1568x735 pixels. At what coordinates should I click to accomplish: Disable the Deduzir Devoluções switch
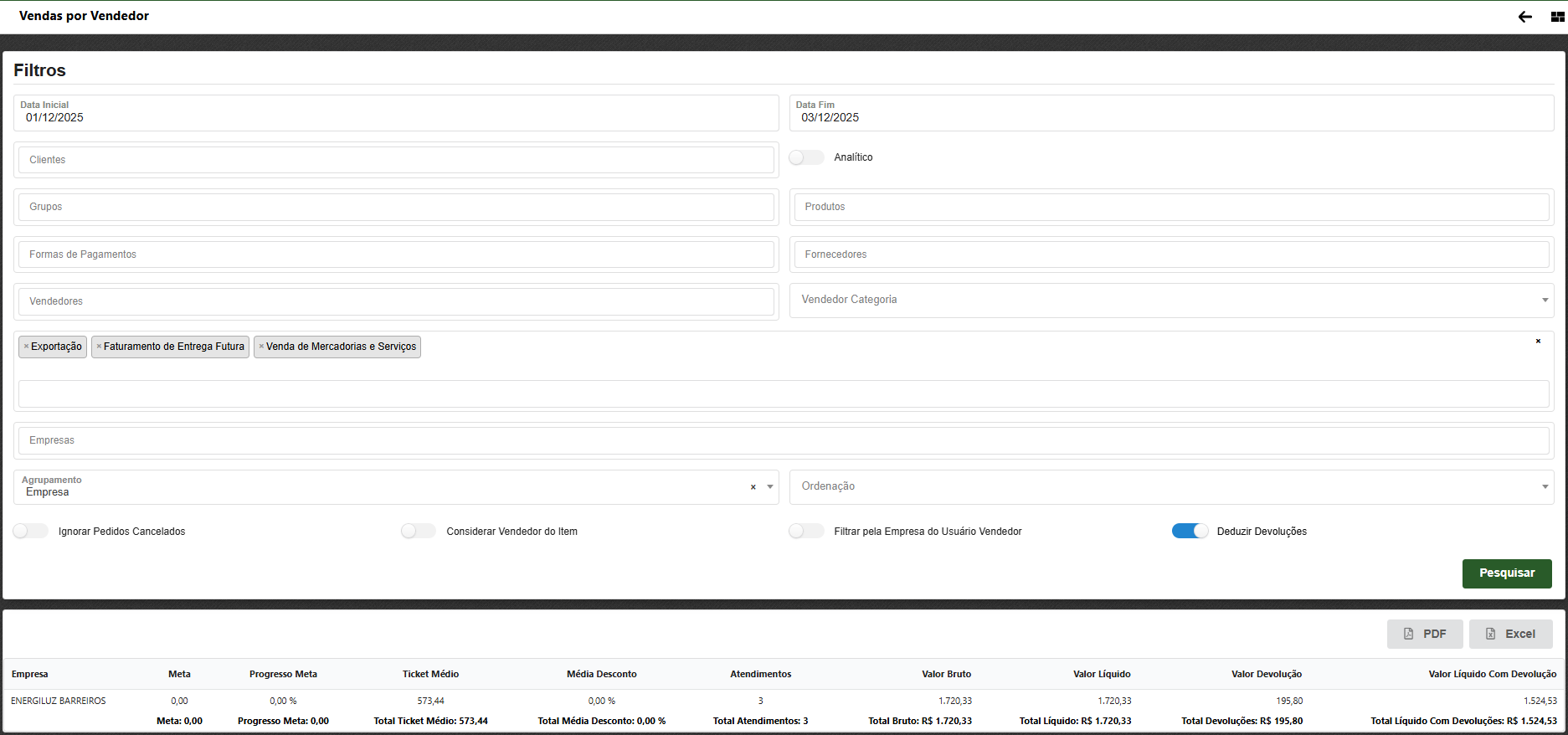coord(1190,532)
